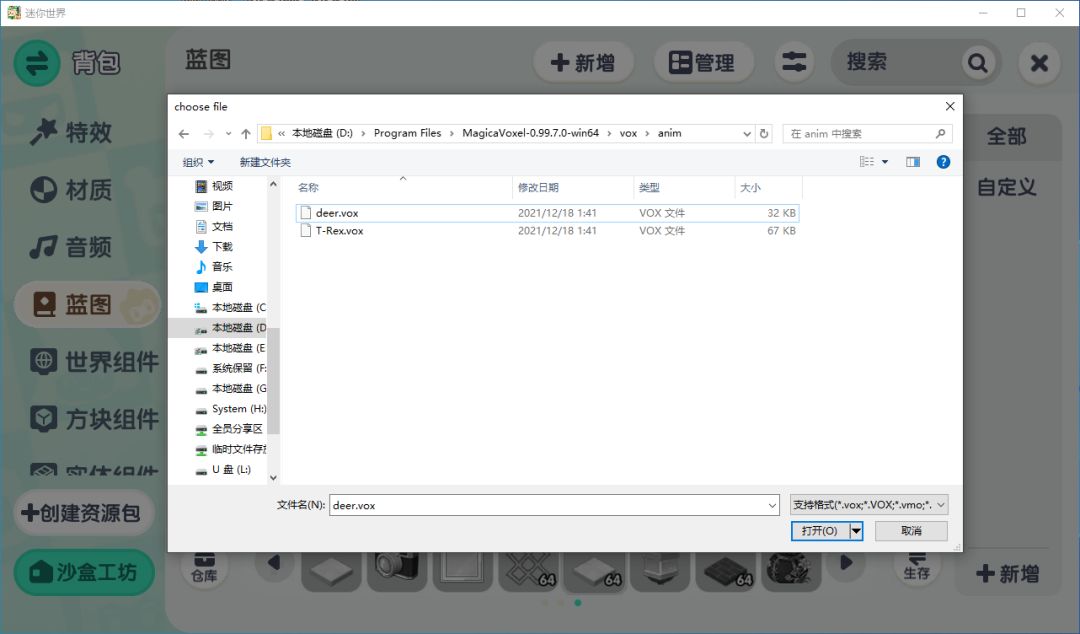
Task: Click the search magnifier icon
Action: (x=977, y=63)
